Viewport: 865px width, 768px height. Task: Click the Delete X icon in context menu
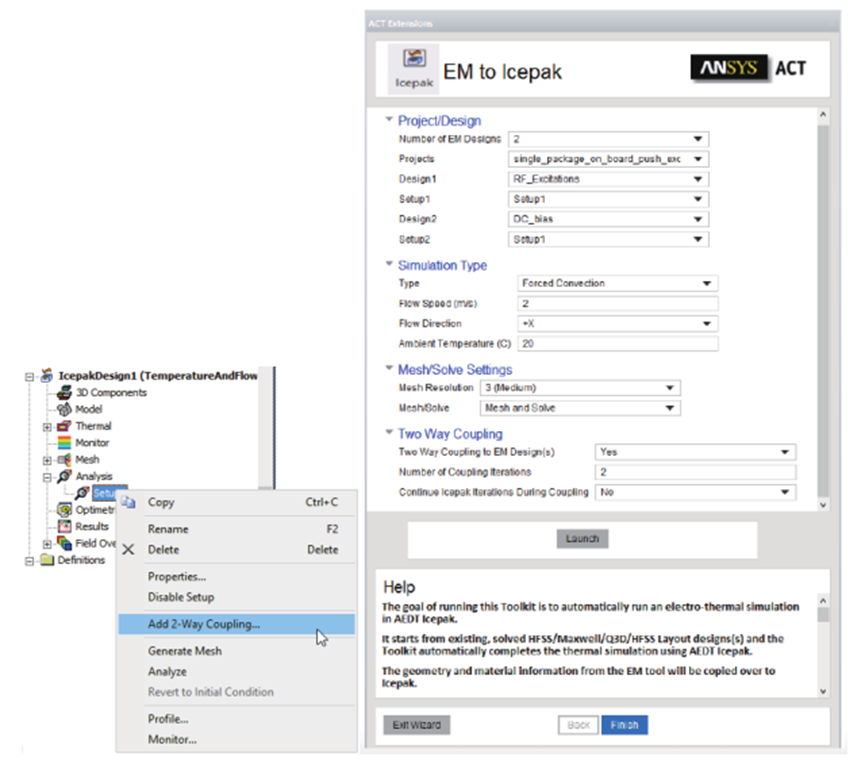(x=128, y=550)
